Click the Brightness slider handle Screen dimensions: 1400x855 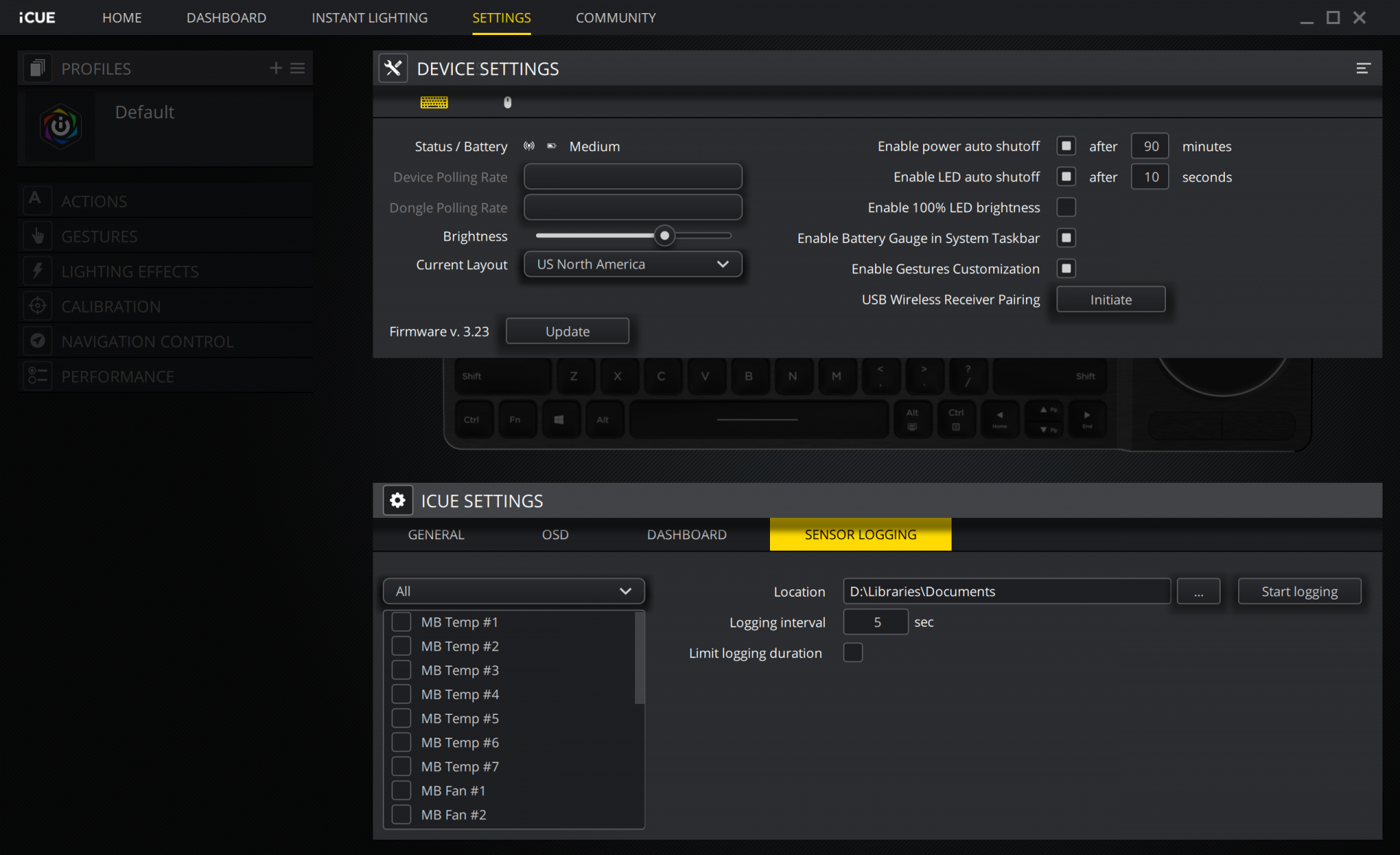click(664, 236)
